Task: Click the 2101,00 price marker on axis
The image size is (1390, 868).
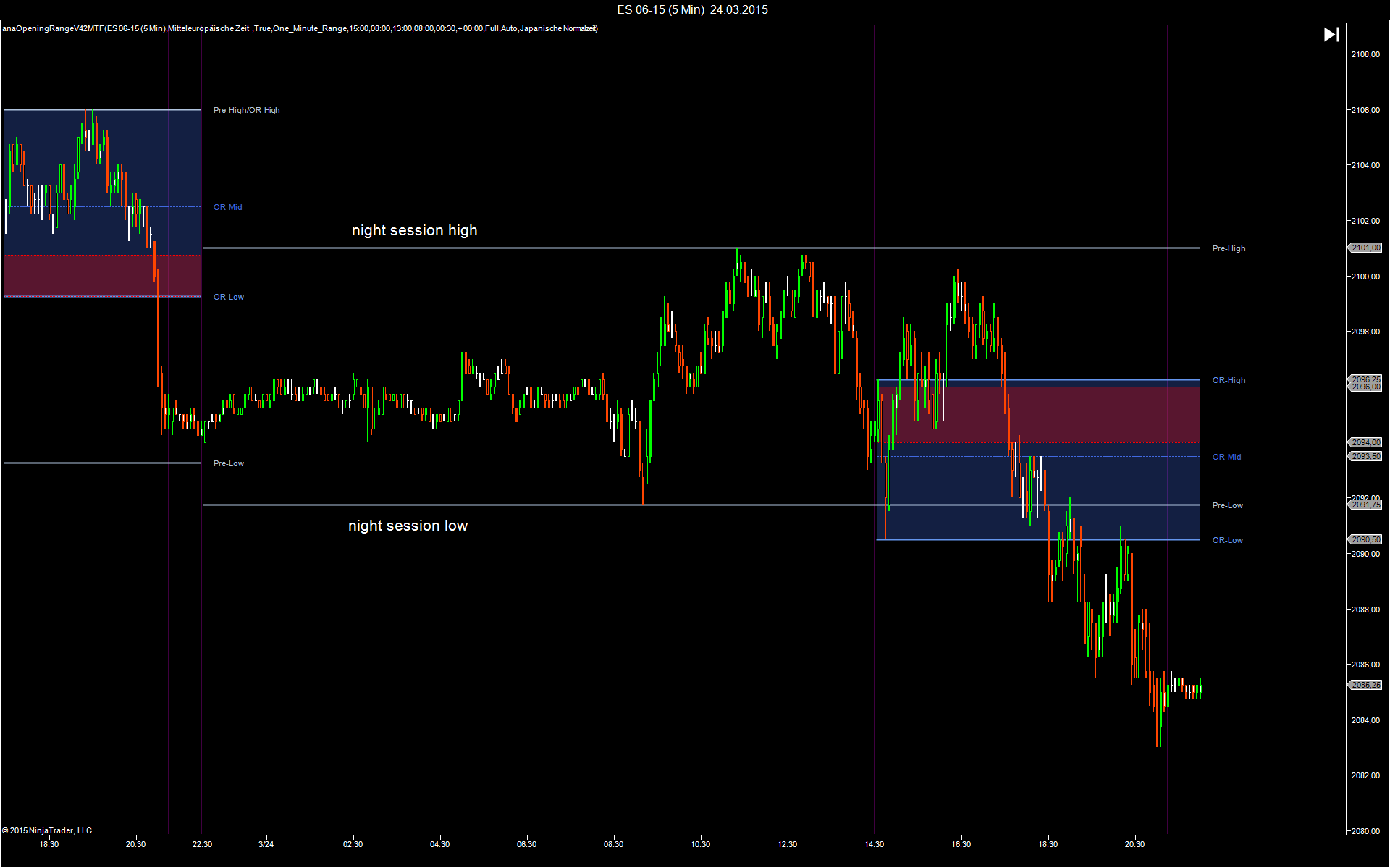Action: click(x=1365, y=248)
